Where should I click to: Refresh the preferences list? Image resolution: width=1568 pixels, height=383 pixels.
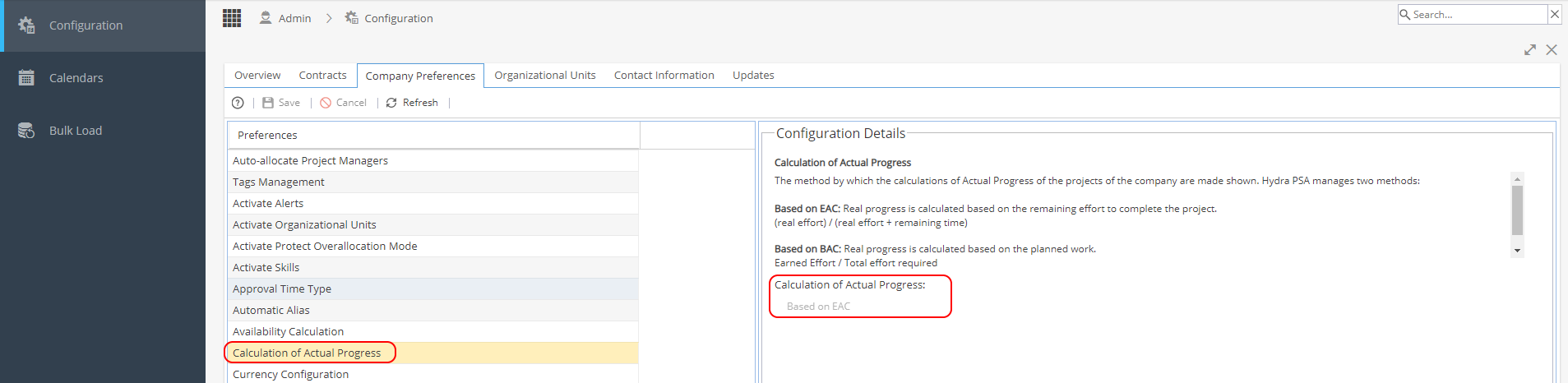click(x=412, y=103)
